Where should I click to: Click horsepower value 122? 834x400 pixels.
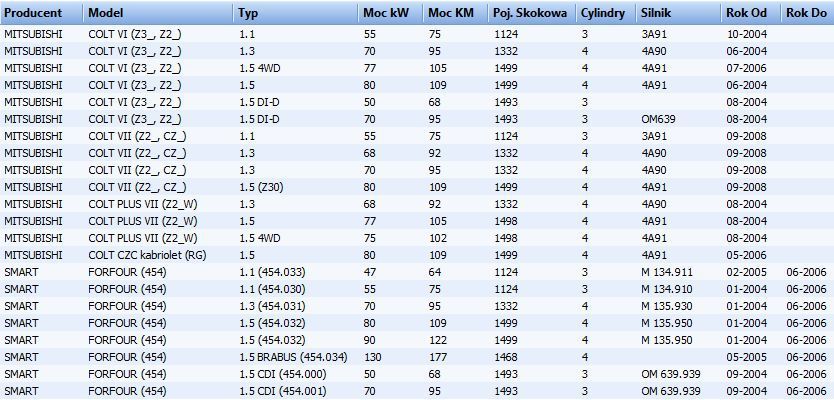438,340
